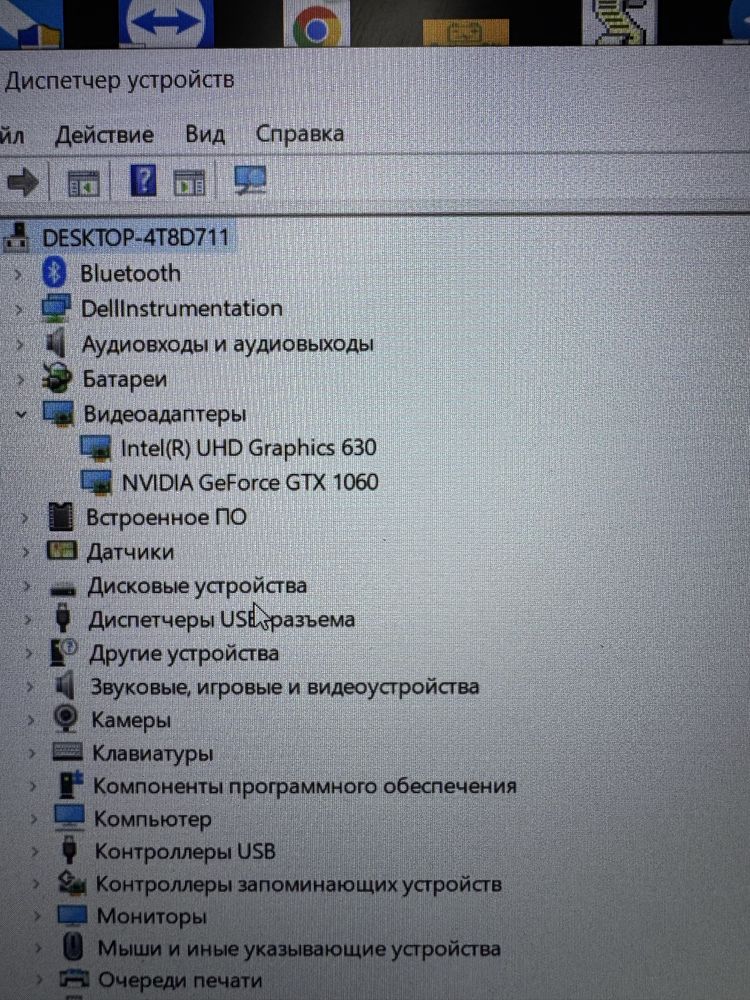Click the Forward arrow toolbar icon

tap(23, 183)
